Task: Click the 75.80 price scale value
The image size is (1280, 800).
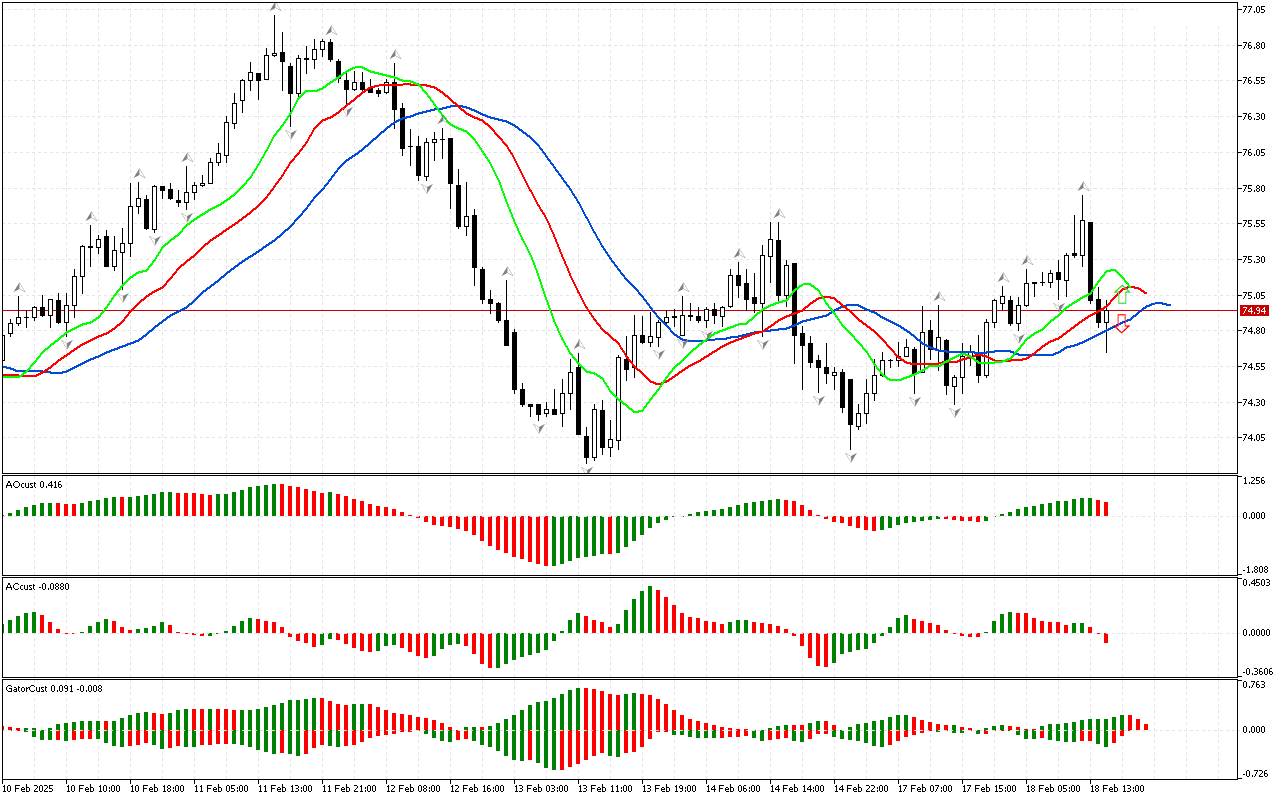Action: (x=1254, y=188)
